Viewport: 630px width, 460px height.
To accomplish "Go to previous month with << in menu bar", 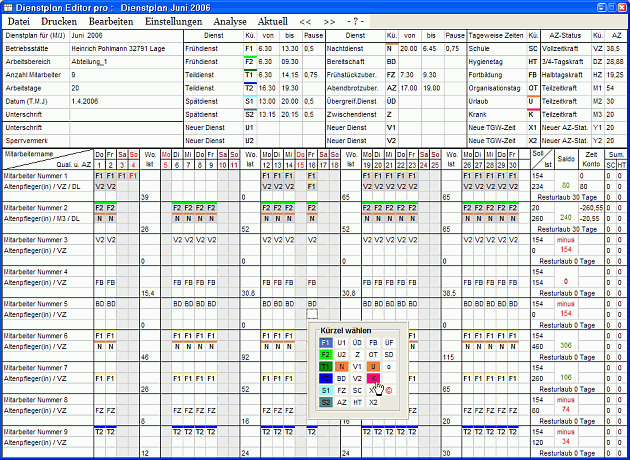I will [305, 22].
